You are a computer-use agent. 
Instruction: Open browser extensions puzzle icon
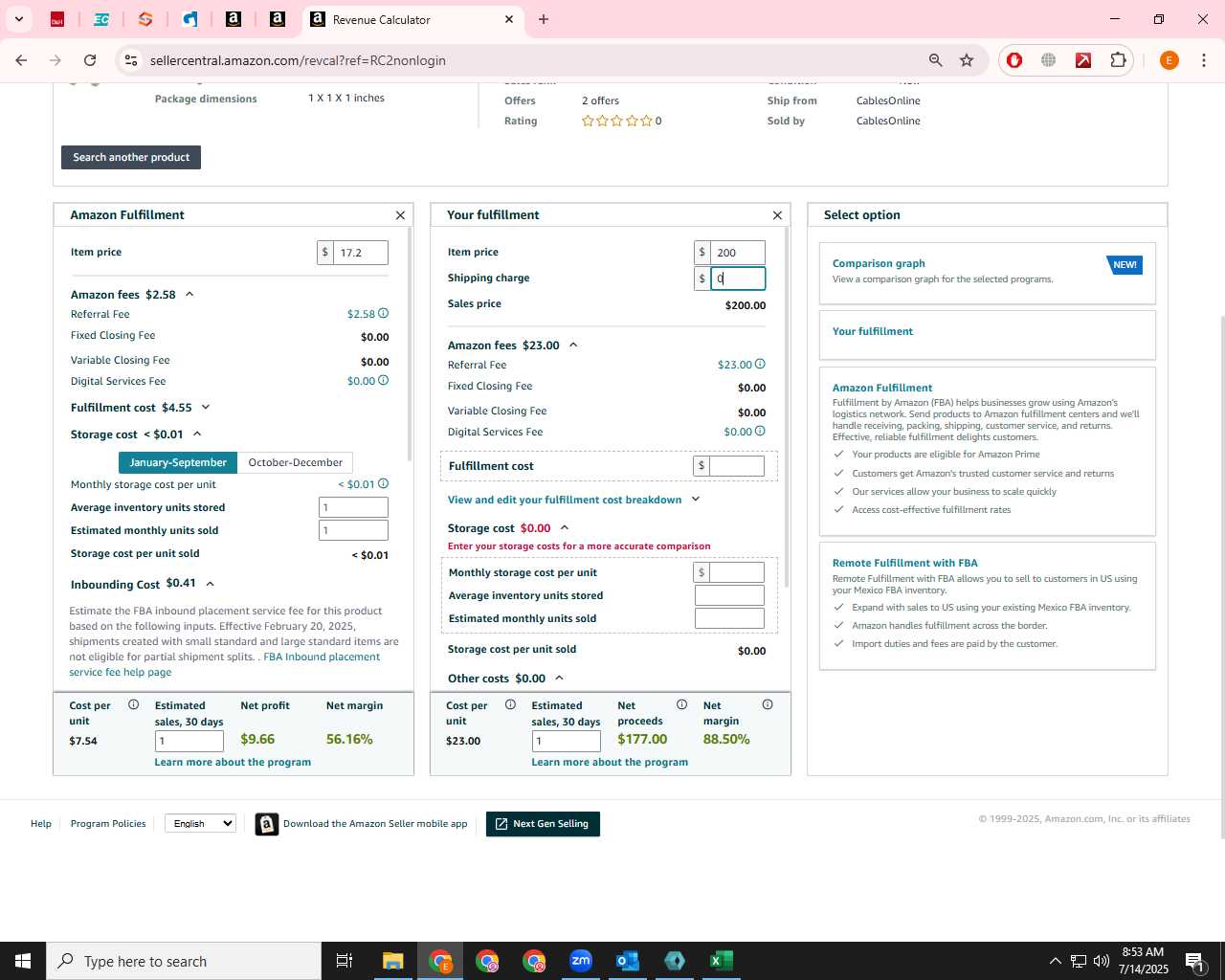(1118, 60)
